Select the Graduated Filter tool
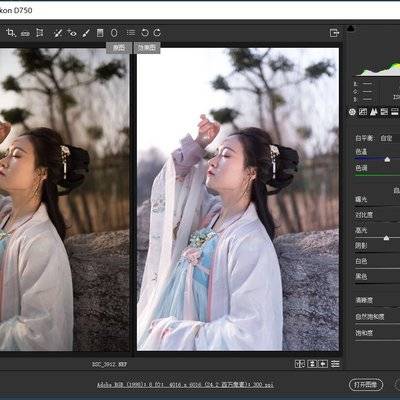 (100, 33)
